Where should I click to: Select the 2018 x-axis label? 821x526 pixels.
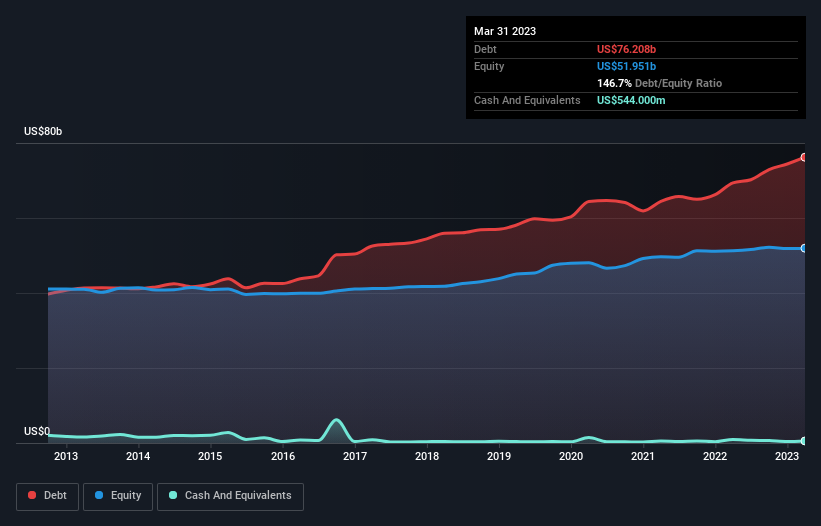coord(427,456)
